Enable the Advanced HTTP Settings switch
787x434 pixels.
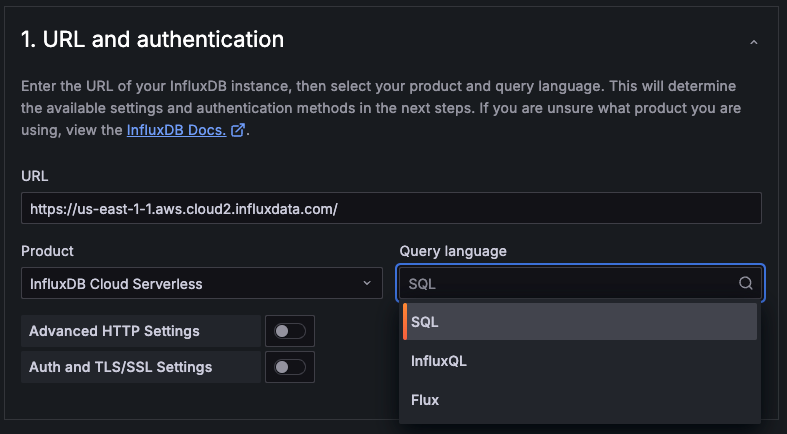(290, 331)
